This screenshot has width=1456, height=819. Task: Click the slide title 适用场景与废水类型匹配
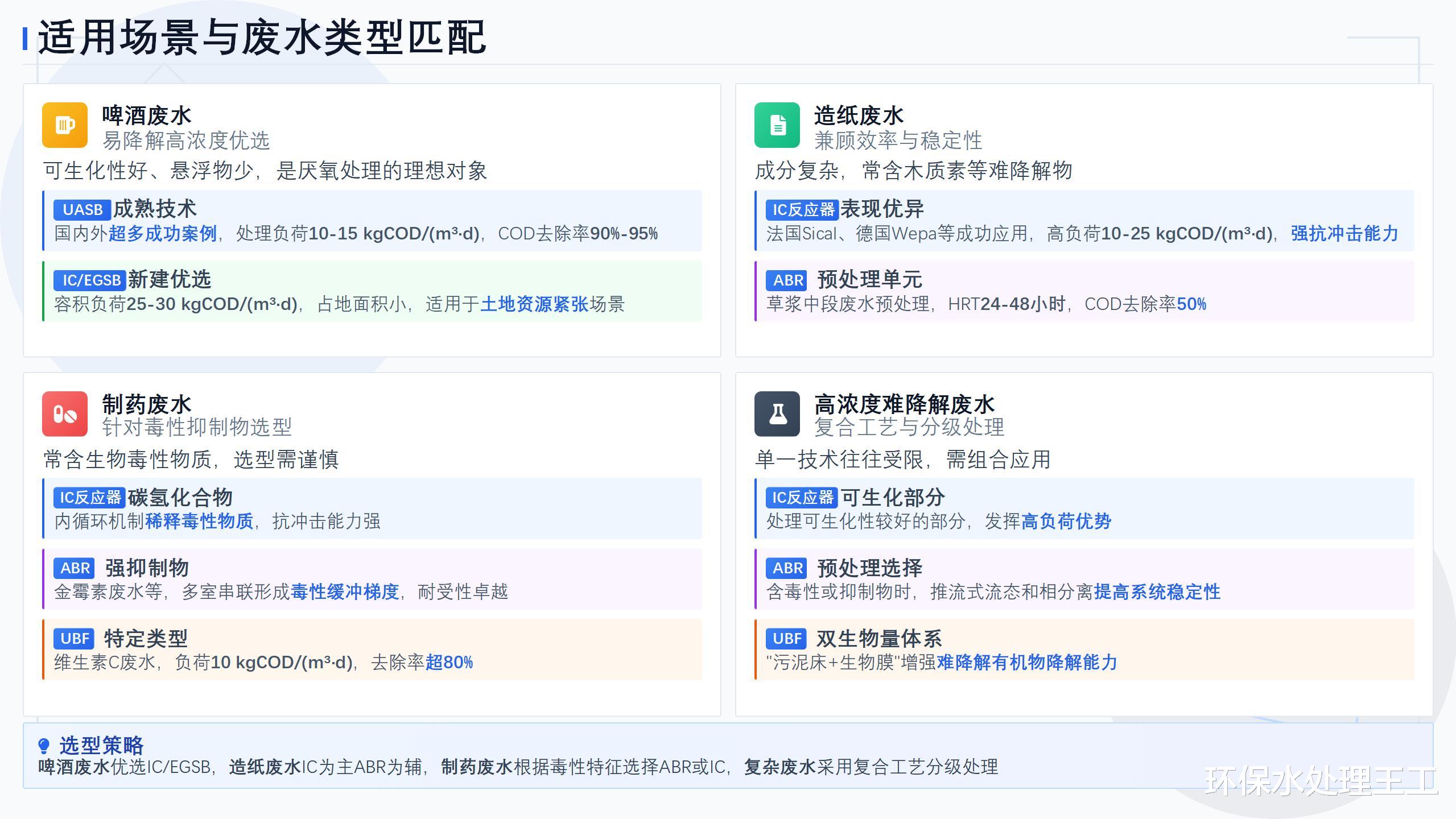point(262,38)
